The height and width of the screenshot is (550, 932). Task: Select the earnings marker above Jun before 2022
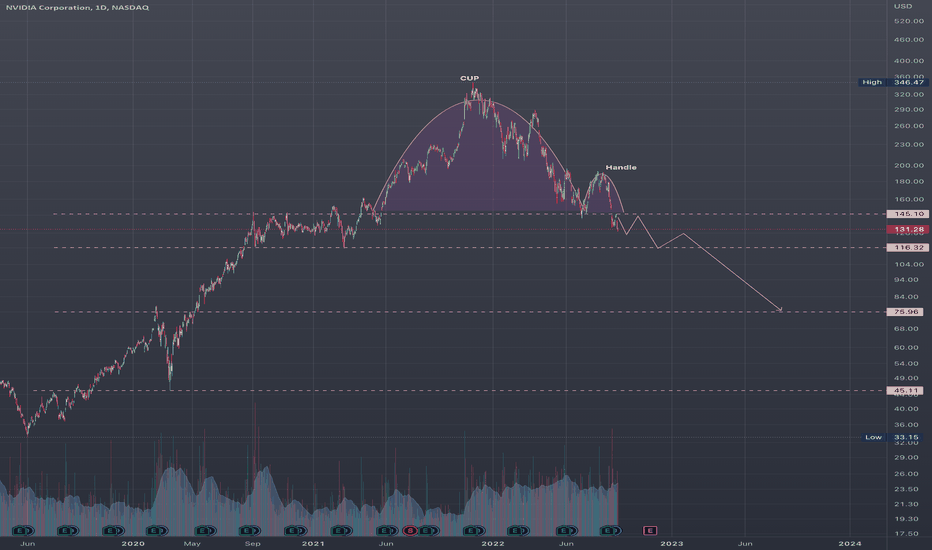[386, 530]
